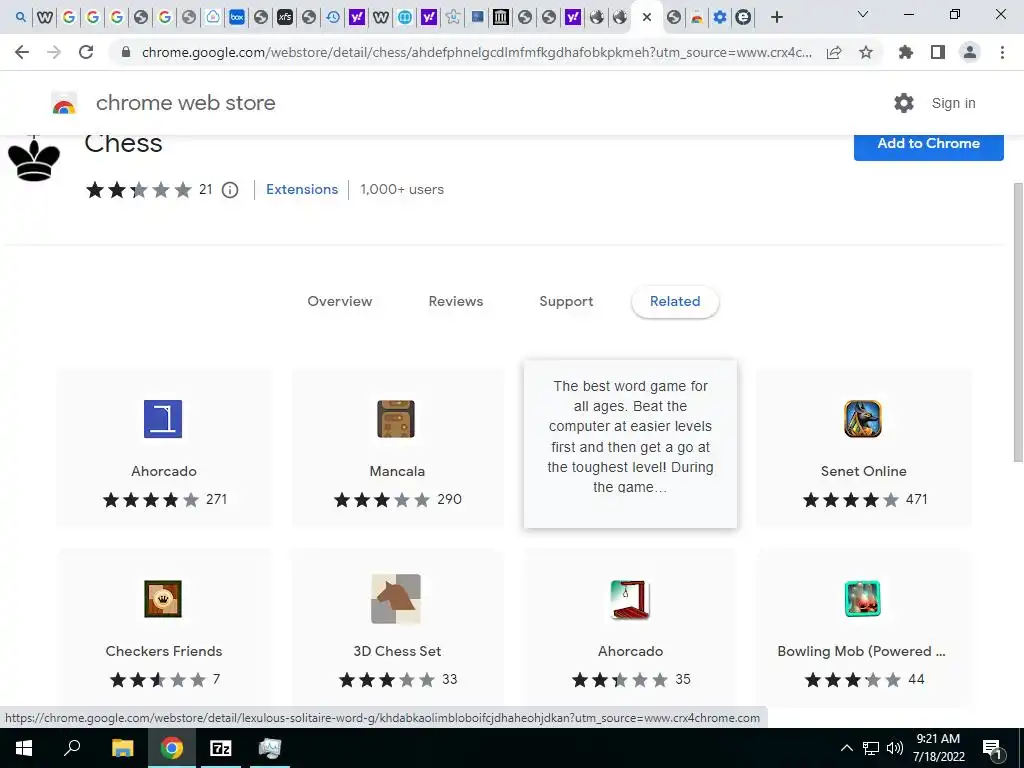Switch to the Overview tab
Viewport: 1024px width, 768px height.
[340, 302]
